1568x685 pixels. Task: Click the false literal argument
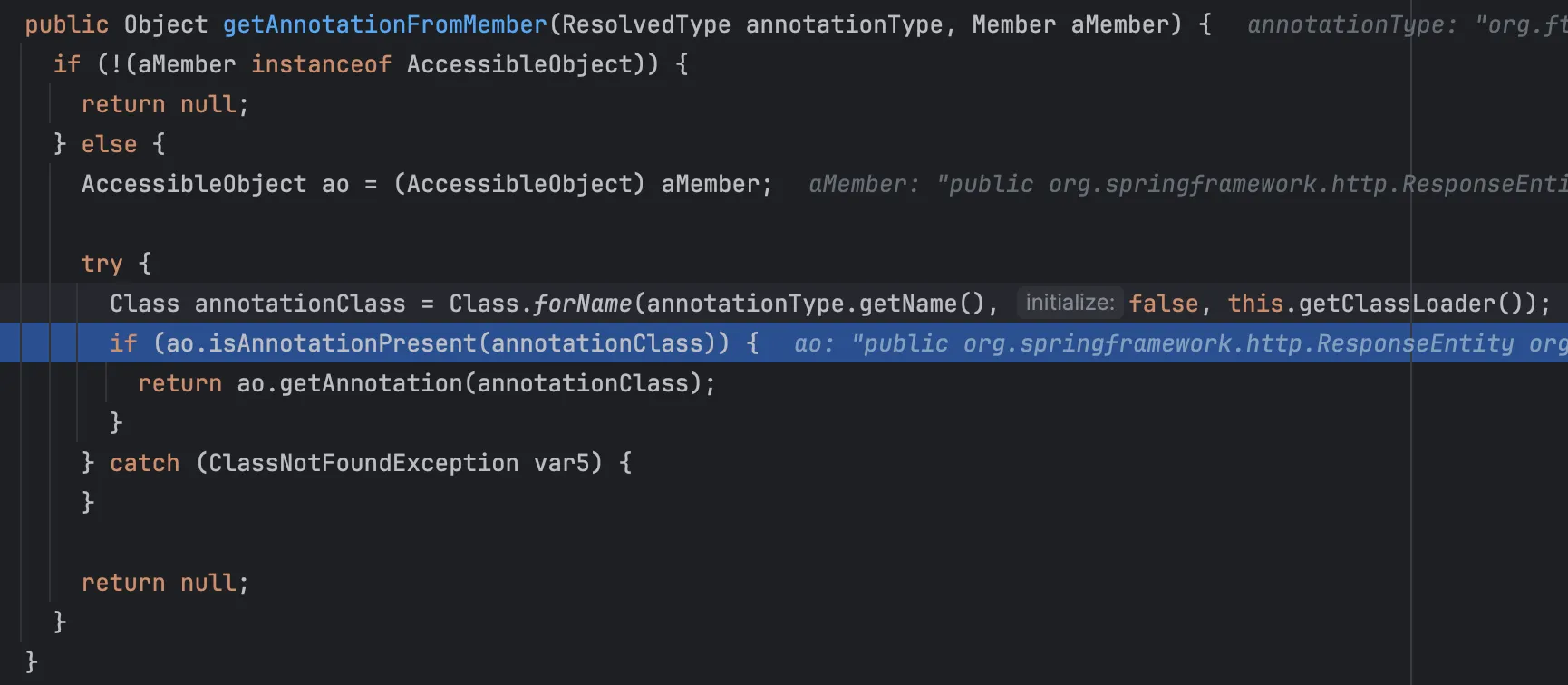point(1164,304)
